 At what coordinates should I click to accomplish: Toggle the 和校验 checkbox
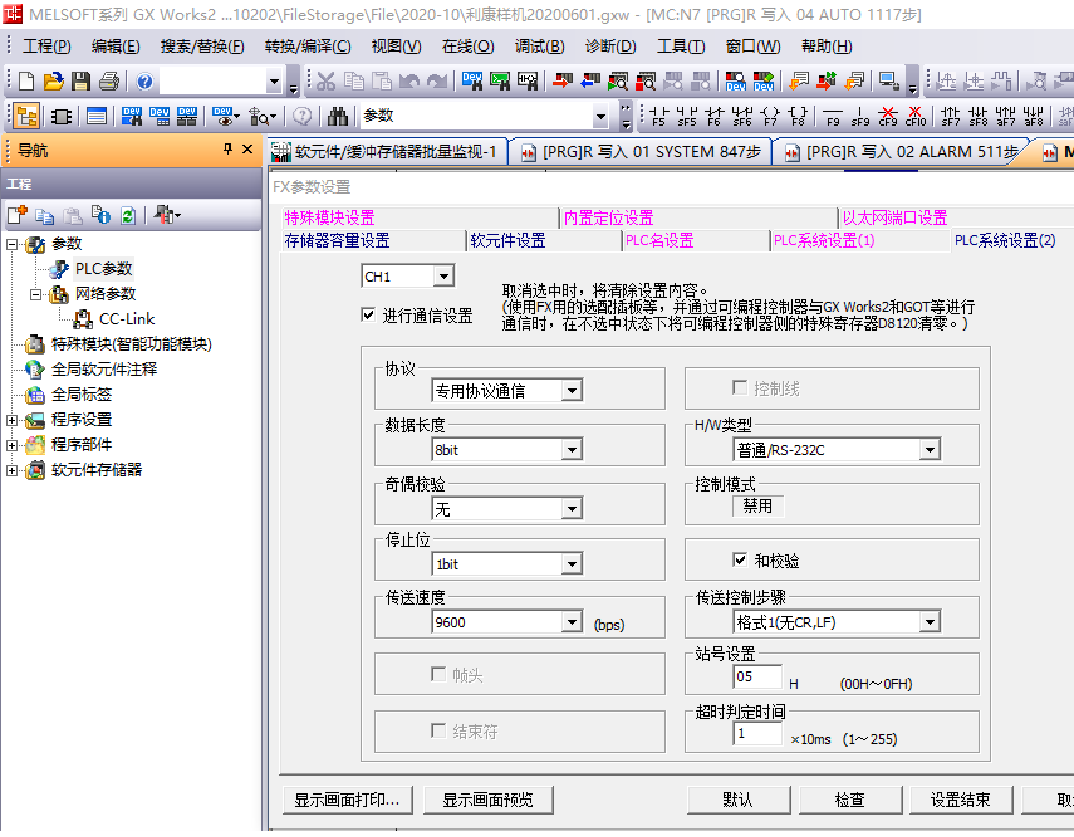point(740,560)
